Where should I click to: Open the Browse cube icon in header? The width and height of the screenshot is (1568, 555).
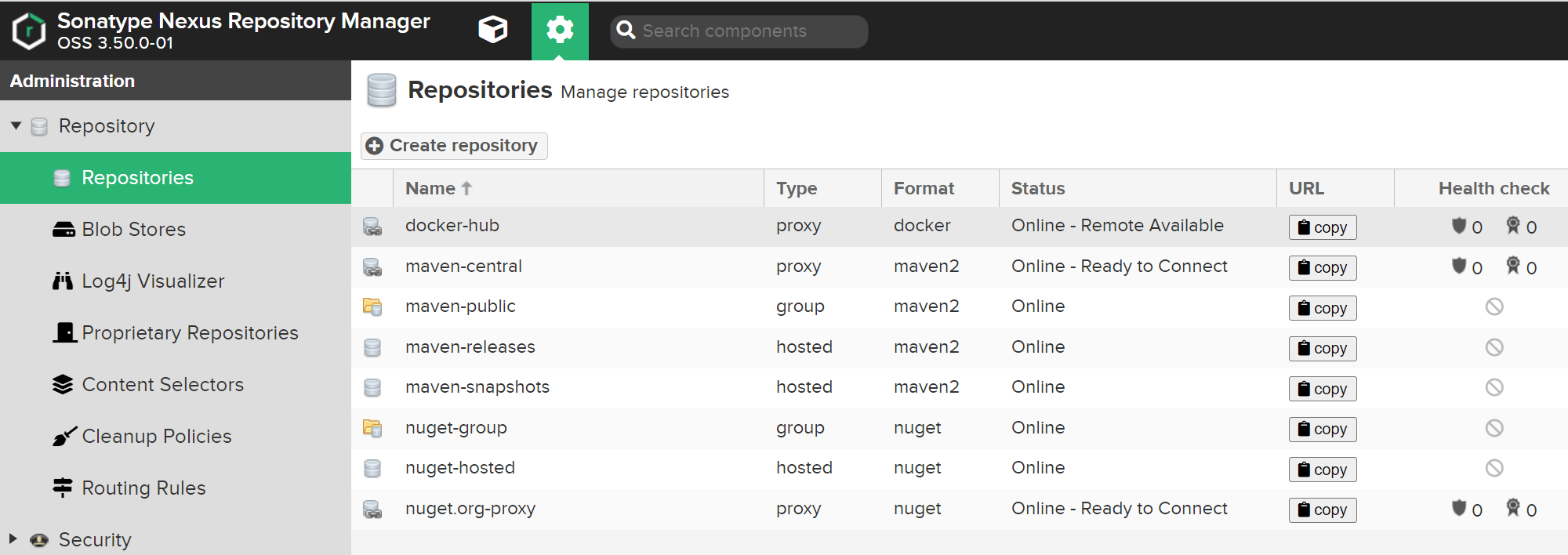point(493,31)
